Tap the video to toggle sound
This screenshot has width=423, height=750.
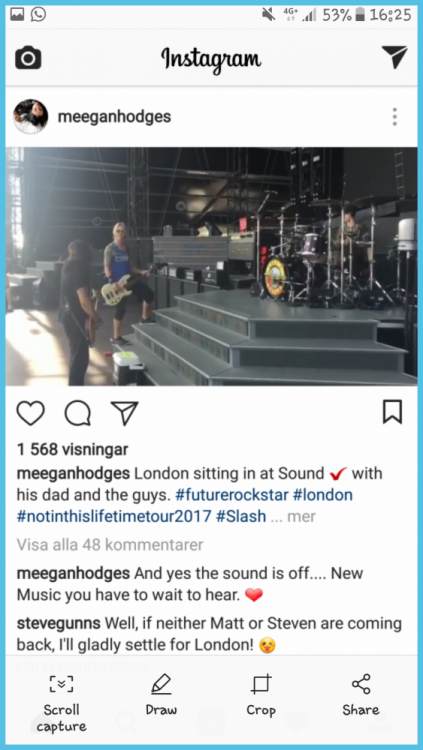point(212,266)
